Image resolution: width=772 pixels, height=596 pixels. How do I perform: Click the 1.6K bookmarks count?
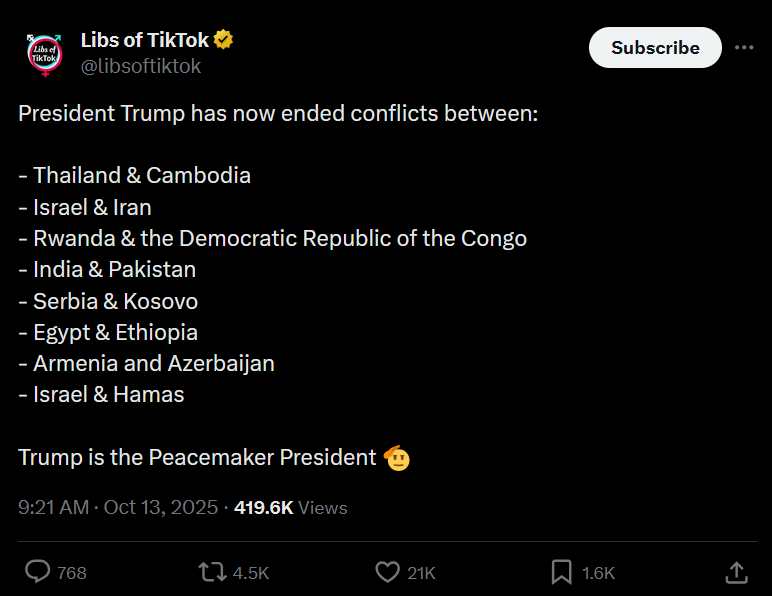(x=598, y=573)
